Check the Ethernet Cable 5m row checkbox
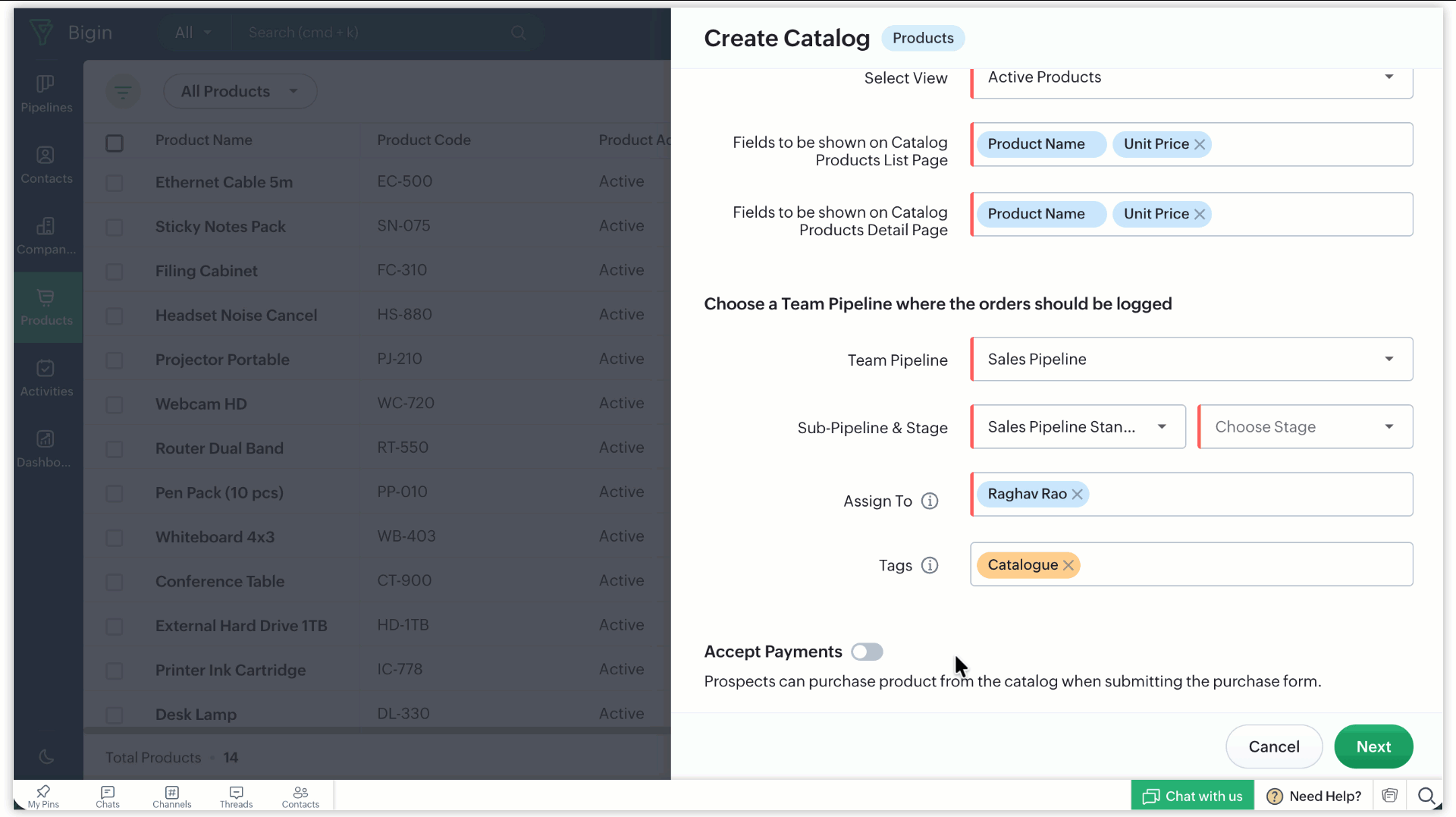Screen dimensions: 1456x817 (x=115, y=183)
